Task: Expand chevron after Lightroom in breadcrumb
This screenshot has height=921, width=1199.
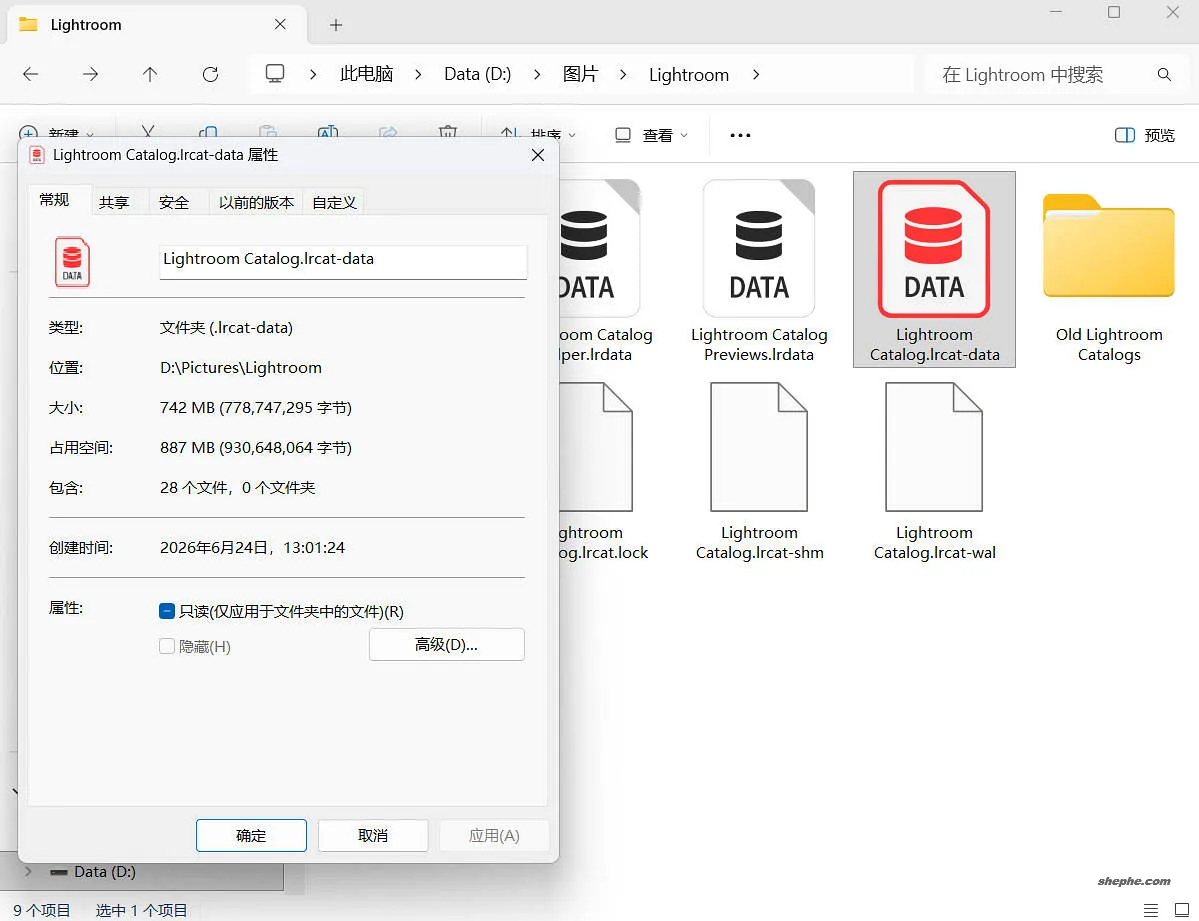Action: tap(755, 74)
